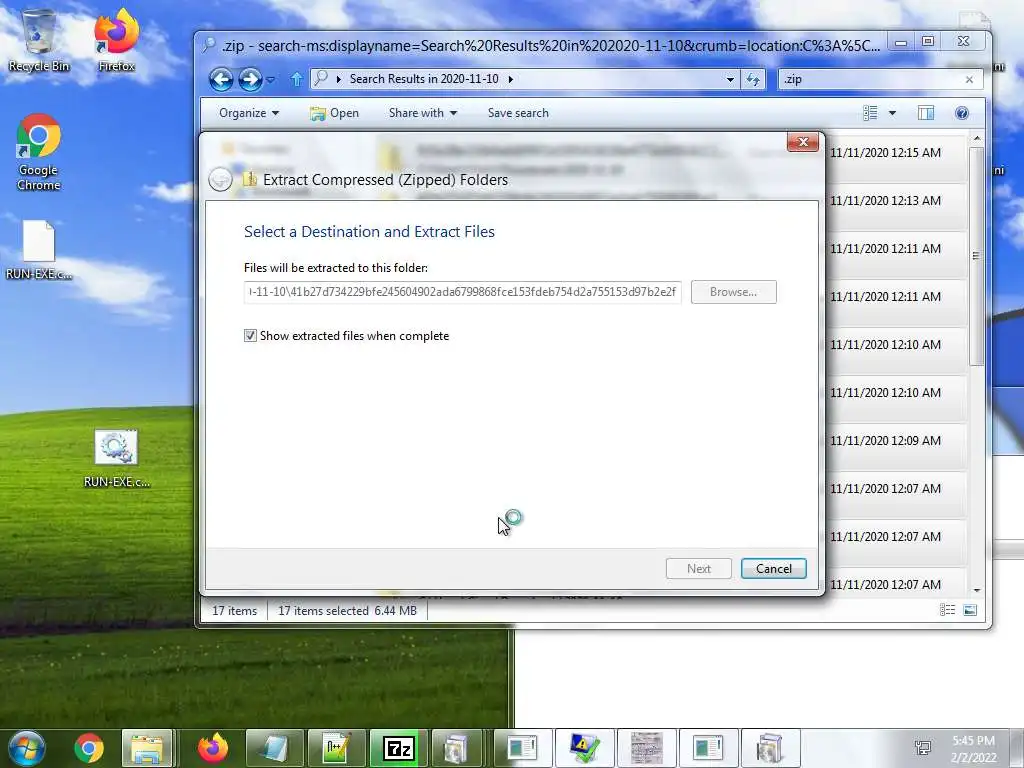Launch Firefox from the desktop shortcut
The height and width of the screenshot is (768, 1024).
click(116, 40)
